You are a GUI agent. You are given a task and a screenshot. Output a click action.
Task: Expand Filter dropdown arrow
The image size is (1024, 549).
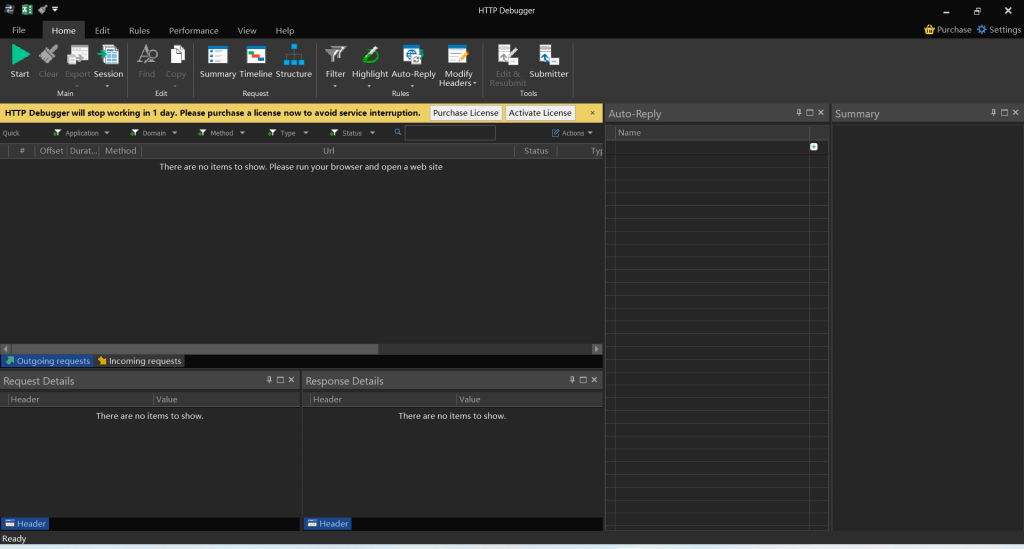click(x=335, y=86)
